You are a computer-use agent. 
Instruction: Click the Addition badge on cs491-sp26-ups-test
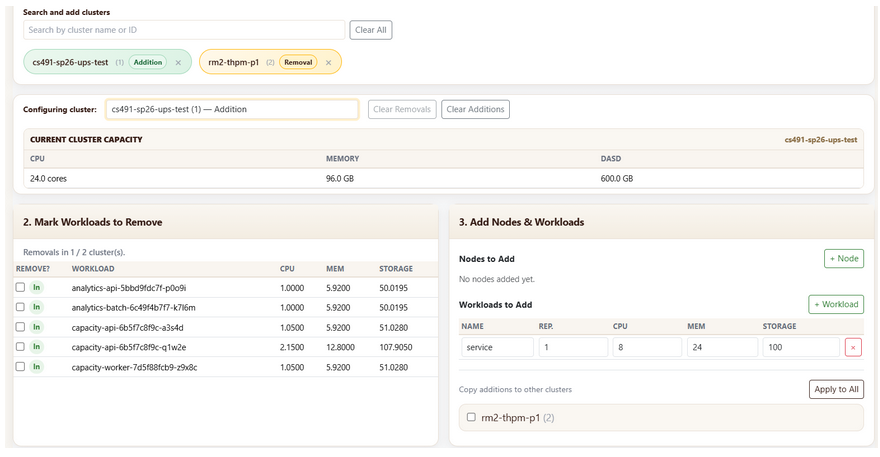[x=148, y=62]
